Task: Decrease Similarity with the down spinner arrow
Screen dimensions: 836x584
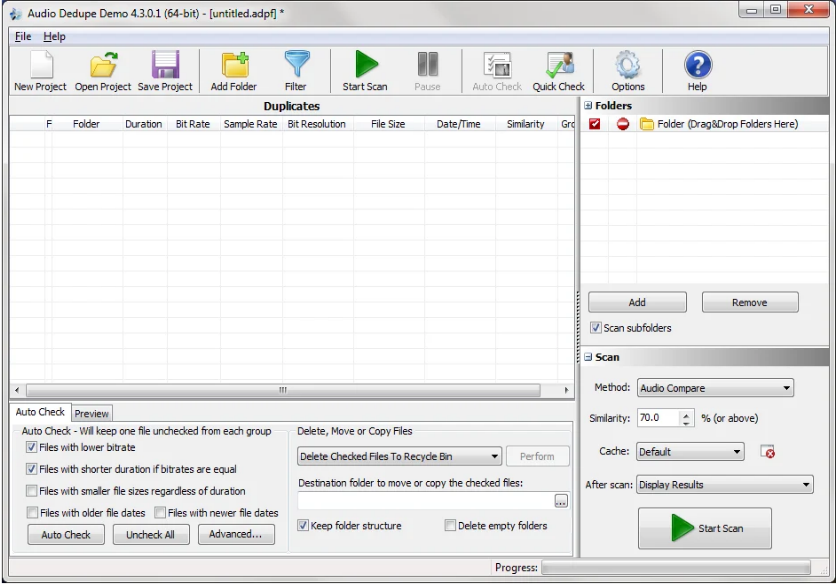Action: [x=687, y=422]
